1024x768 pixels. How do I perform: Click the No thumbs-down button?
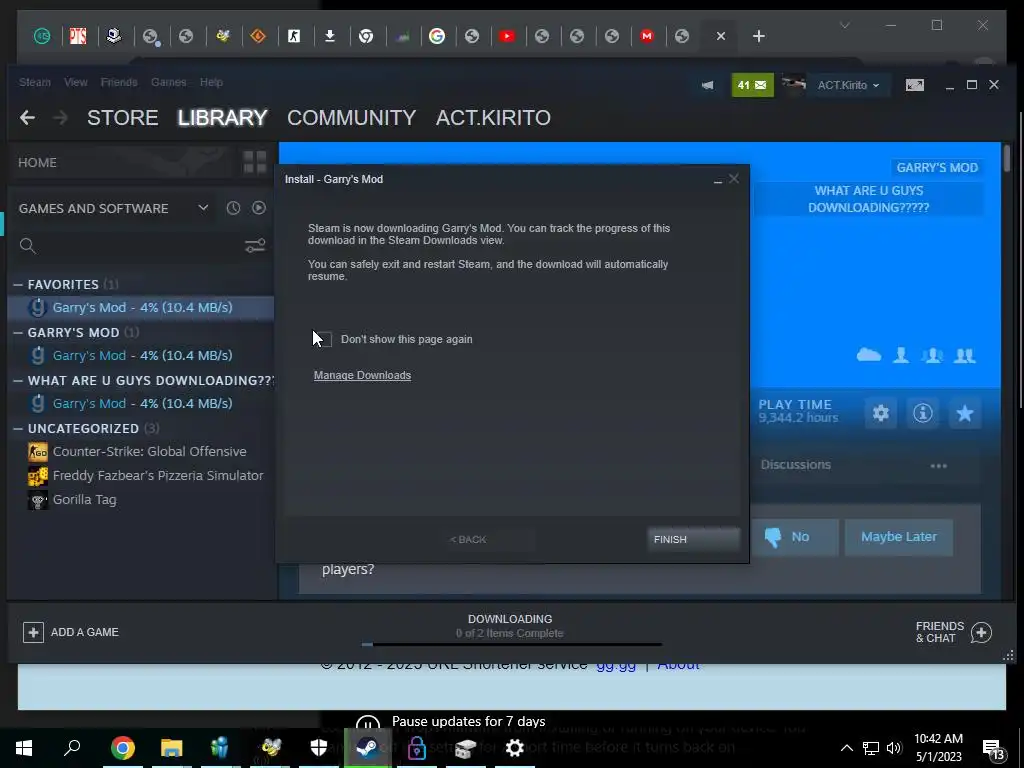click(795, 537)
